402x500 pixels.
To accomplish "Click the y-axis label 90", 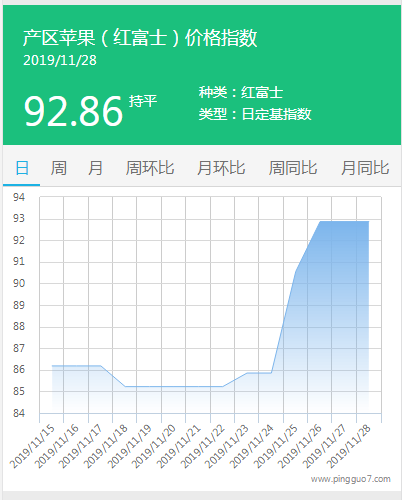I will (x=19, y=283).
